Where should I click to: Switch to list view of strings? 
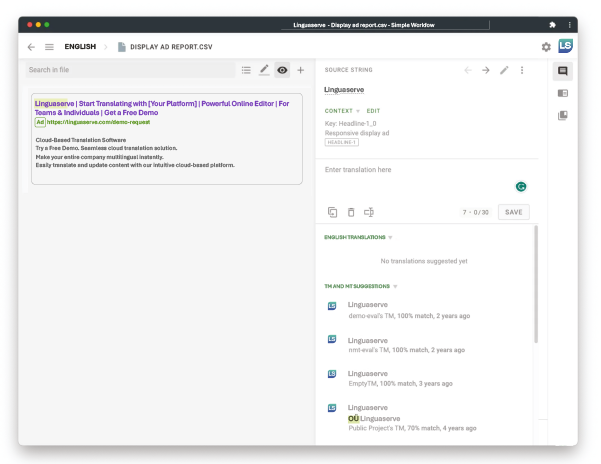pyautogui.click(x=246, y=70)
